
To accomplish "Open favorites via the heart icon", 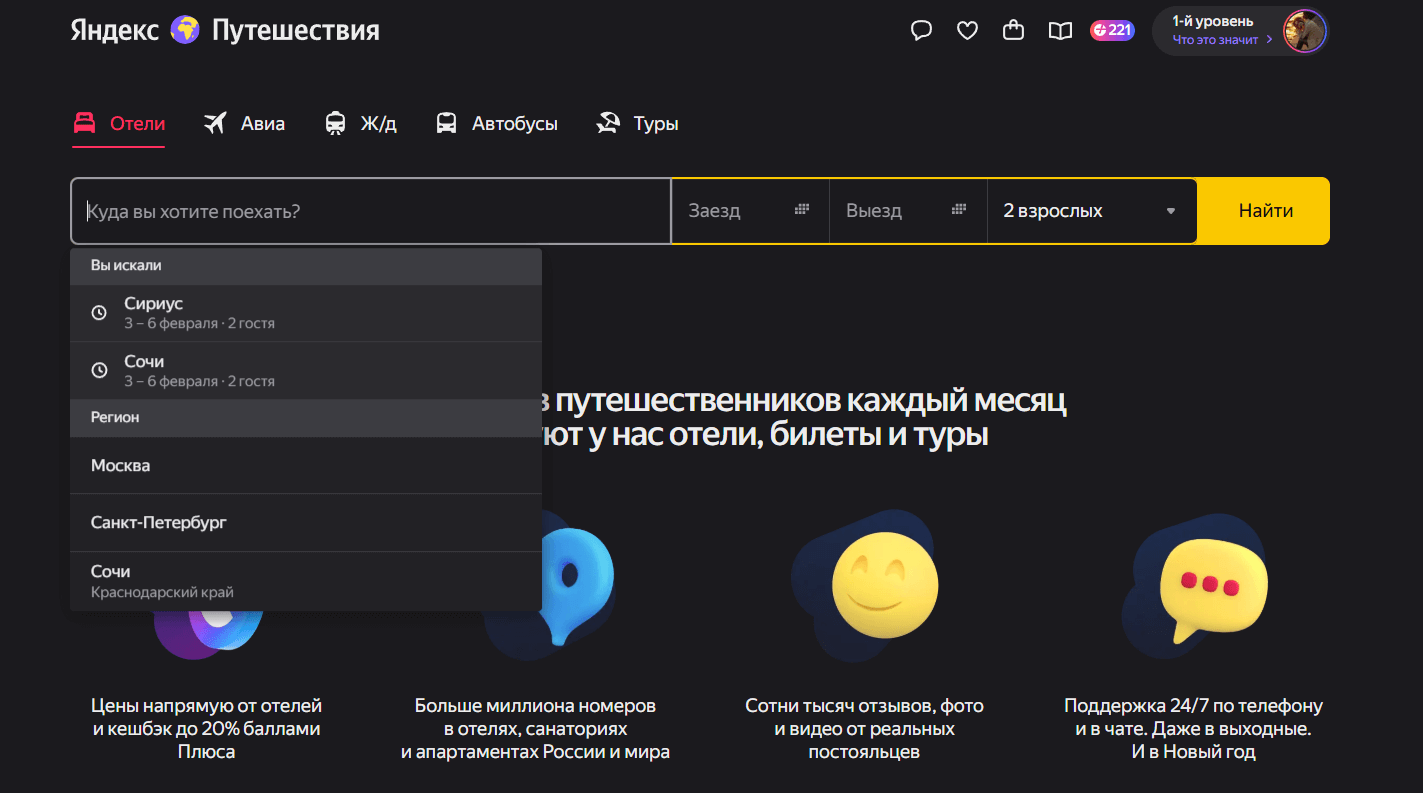I will (967, 31).
